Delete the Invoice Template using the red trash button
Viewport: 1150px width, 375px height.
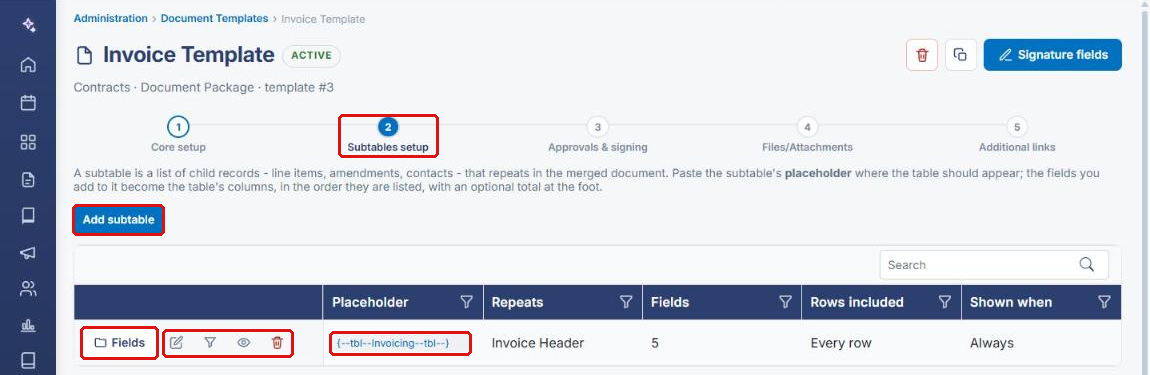pyautogui.click(x=922, y=55)
